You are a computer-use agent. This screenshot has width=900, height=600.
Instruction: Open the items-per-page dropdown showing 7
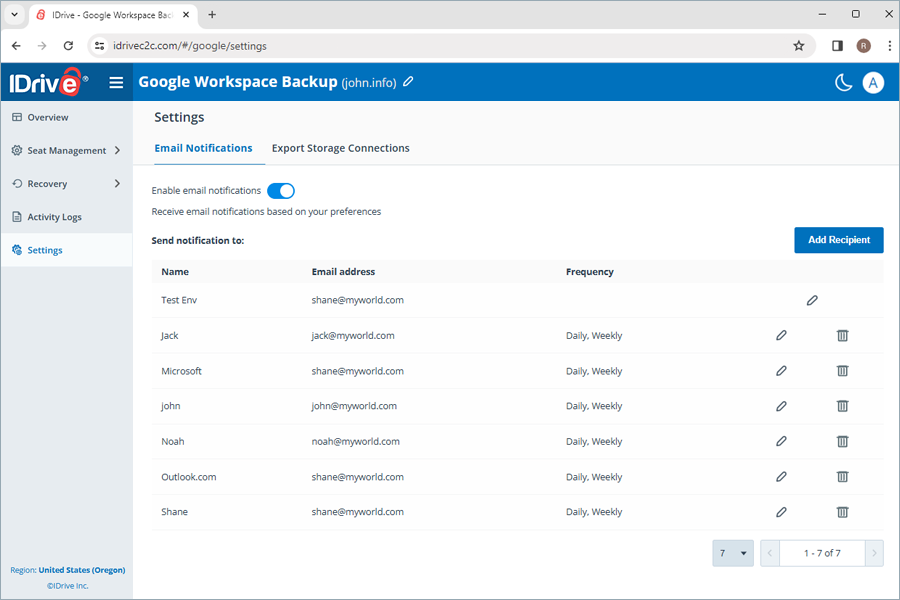click(x=732, y=553)
